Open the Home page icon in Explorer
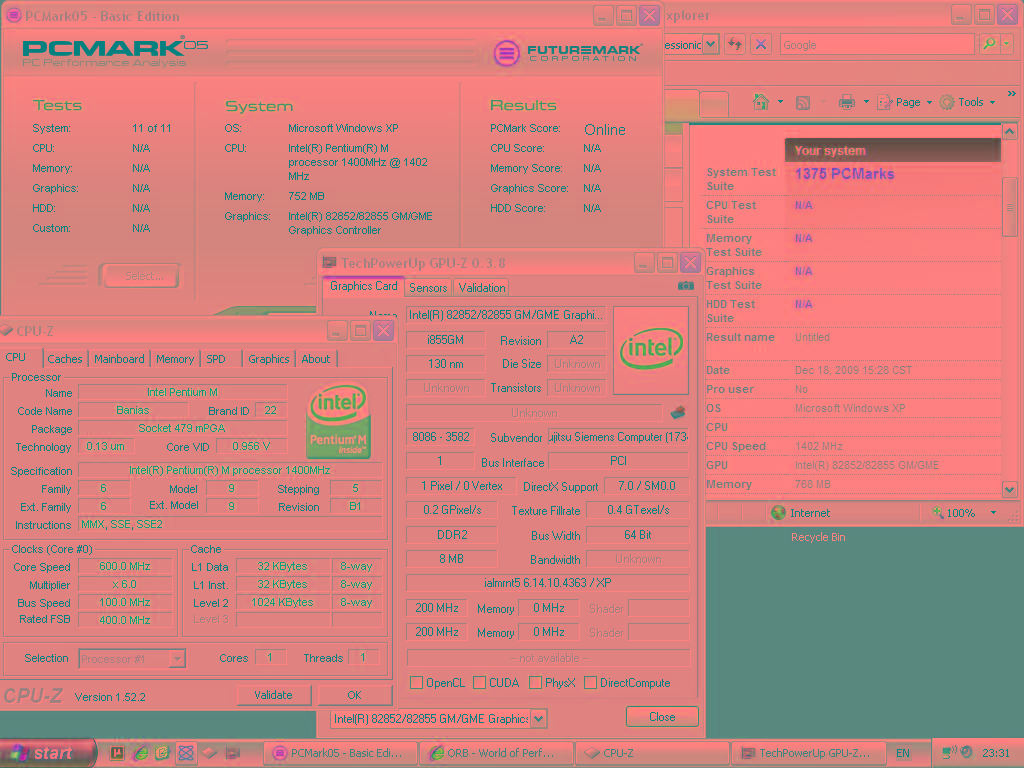This screenshot has height=768, width=1024. [x=760, y=102]
